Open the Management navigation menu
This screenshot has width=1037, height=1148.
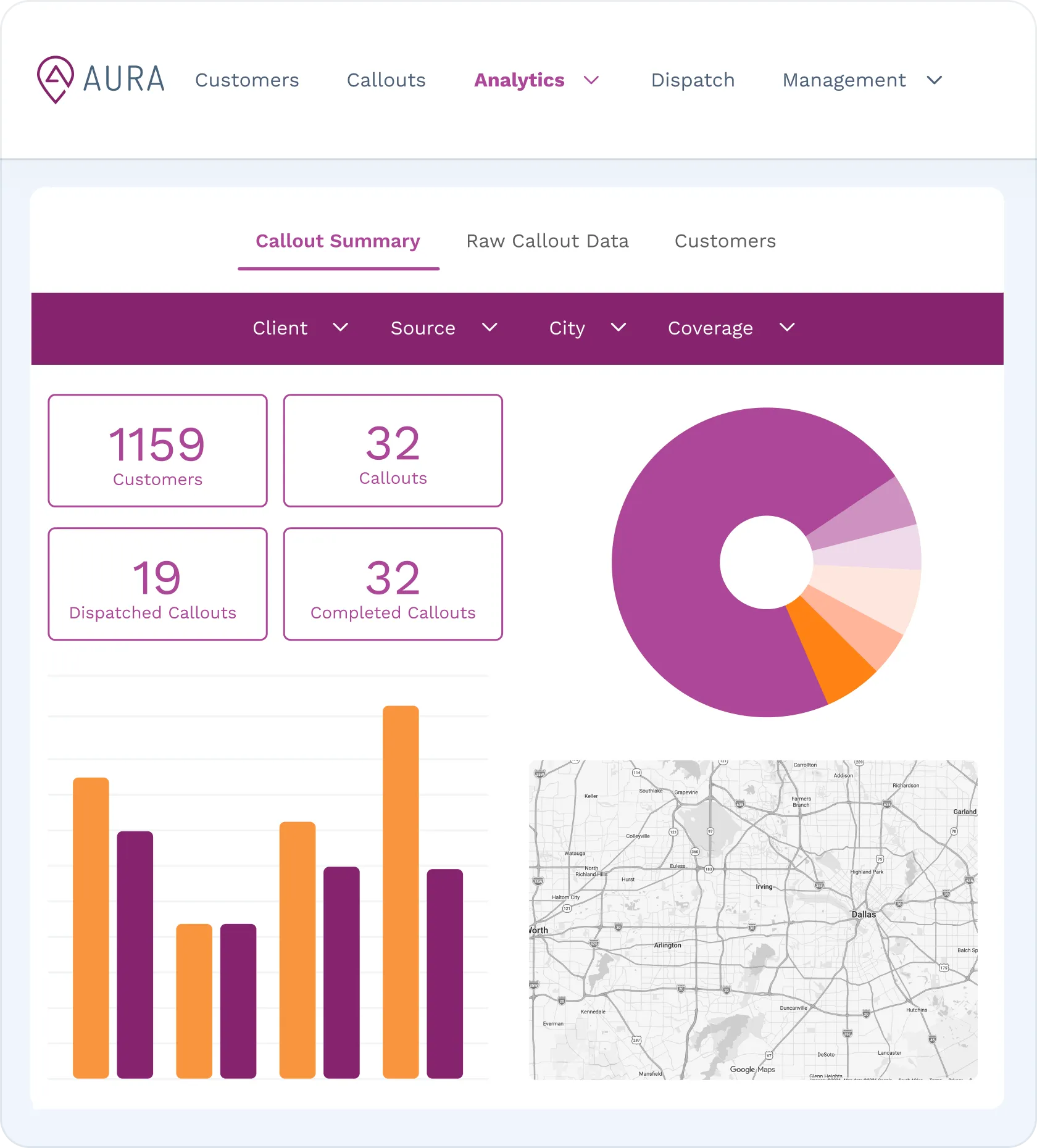[x=844, y=80]
